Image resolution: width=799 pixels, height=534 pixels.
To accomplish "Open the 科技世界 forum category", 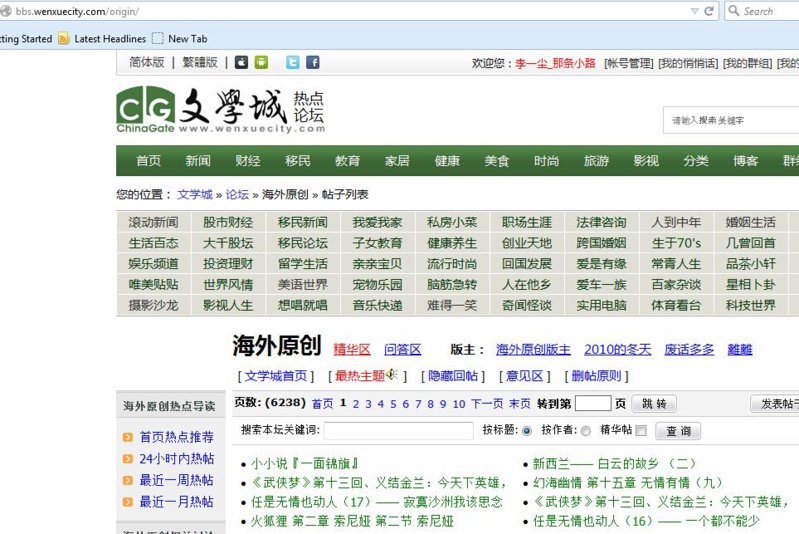I will (751, 305).
